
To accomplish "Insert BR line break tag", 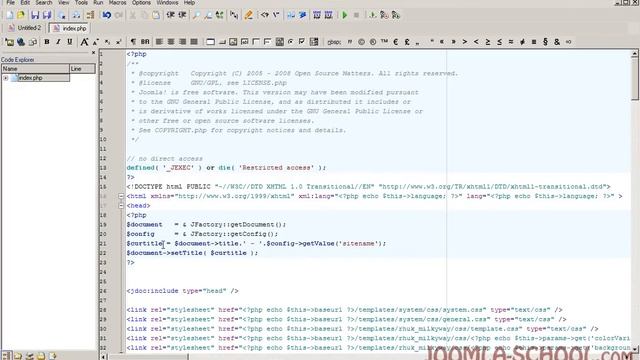I will coord(145,42).
